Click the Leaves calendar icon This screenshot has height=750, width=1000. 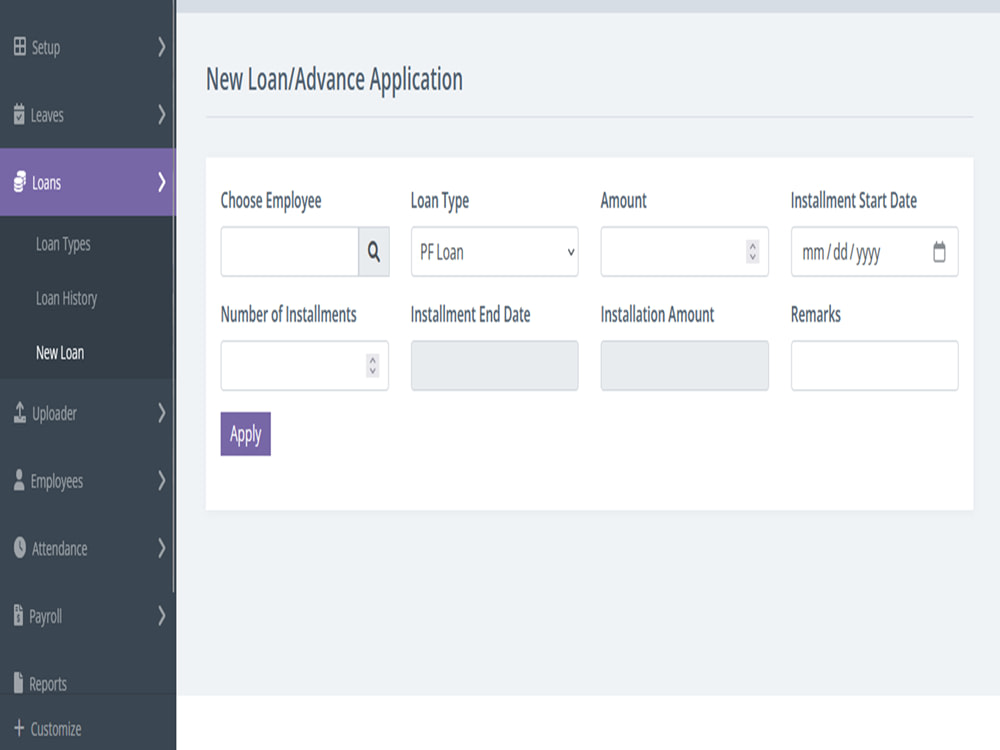19,115
